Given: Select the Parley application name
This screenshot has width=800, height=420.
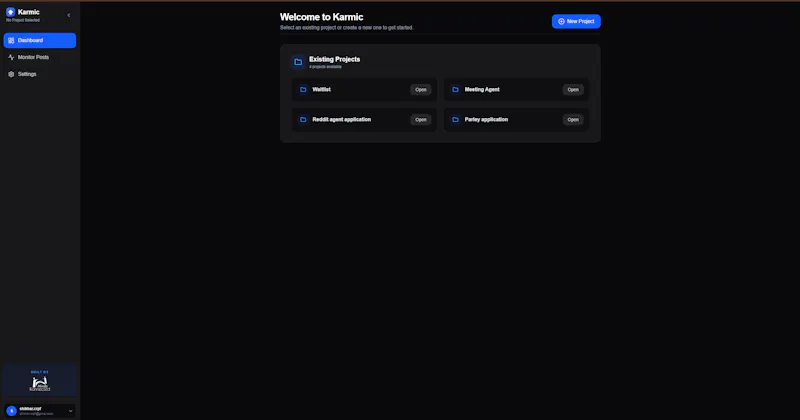Looking at the screenshot, I should 486,119.
